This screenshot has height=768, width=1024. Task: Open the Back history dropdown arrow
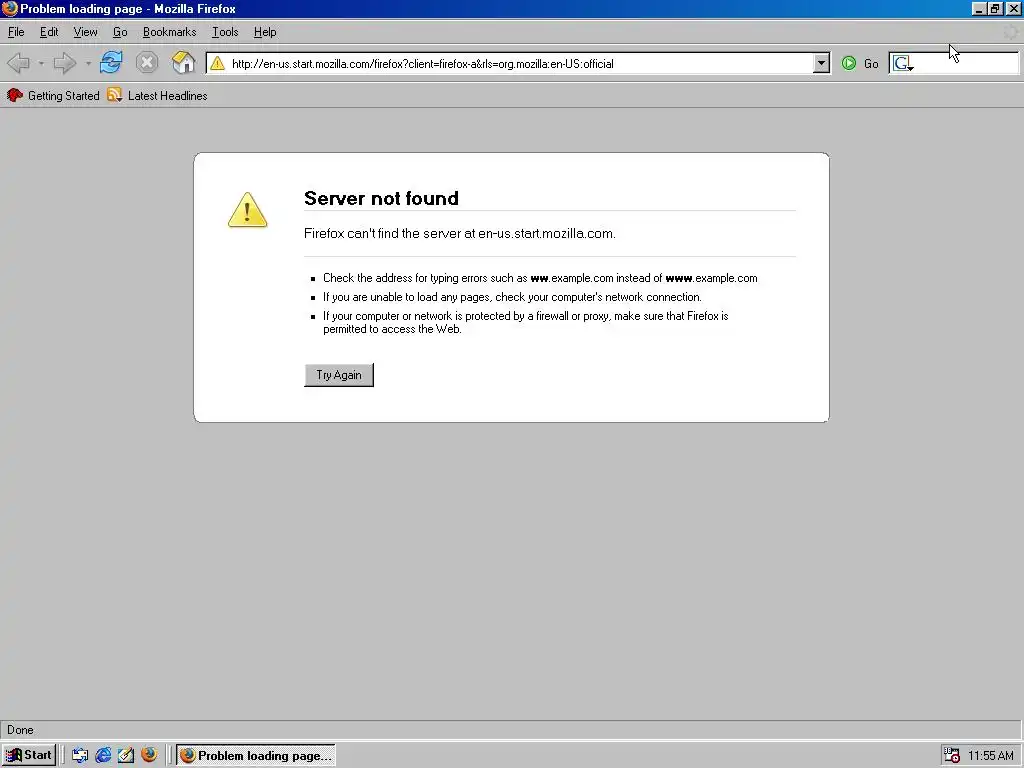pyautogui.click(x=40, y=63)
